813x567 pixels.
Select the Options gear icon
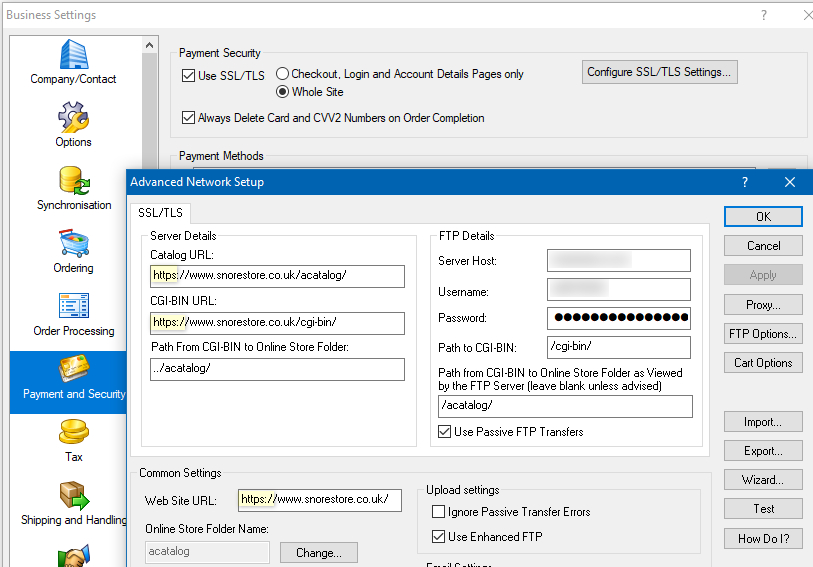(73, 118)
